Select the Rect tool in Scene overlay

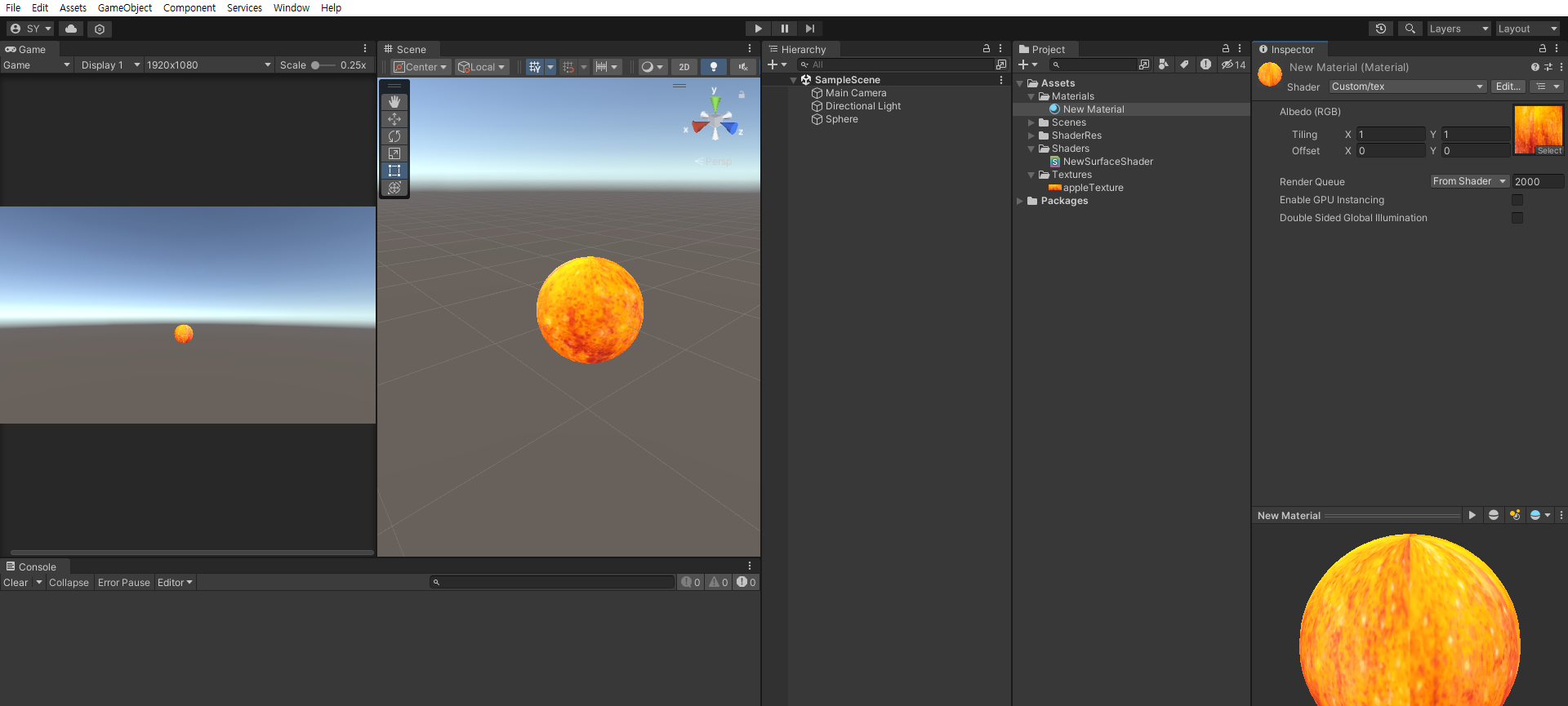tap(394, 171)
